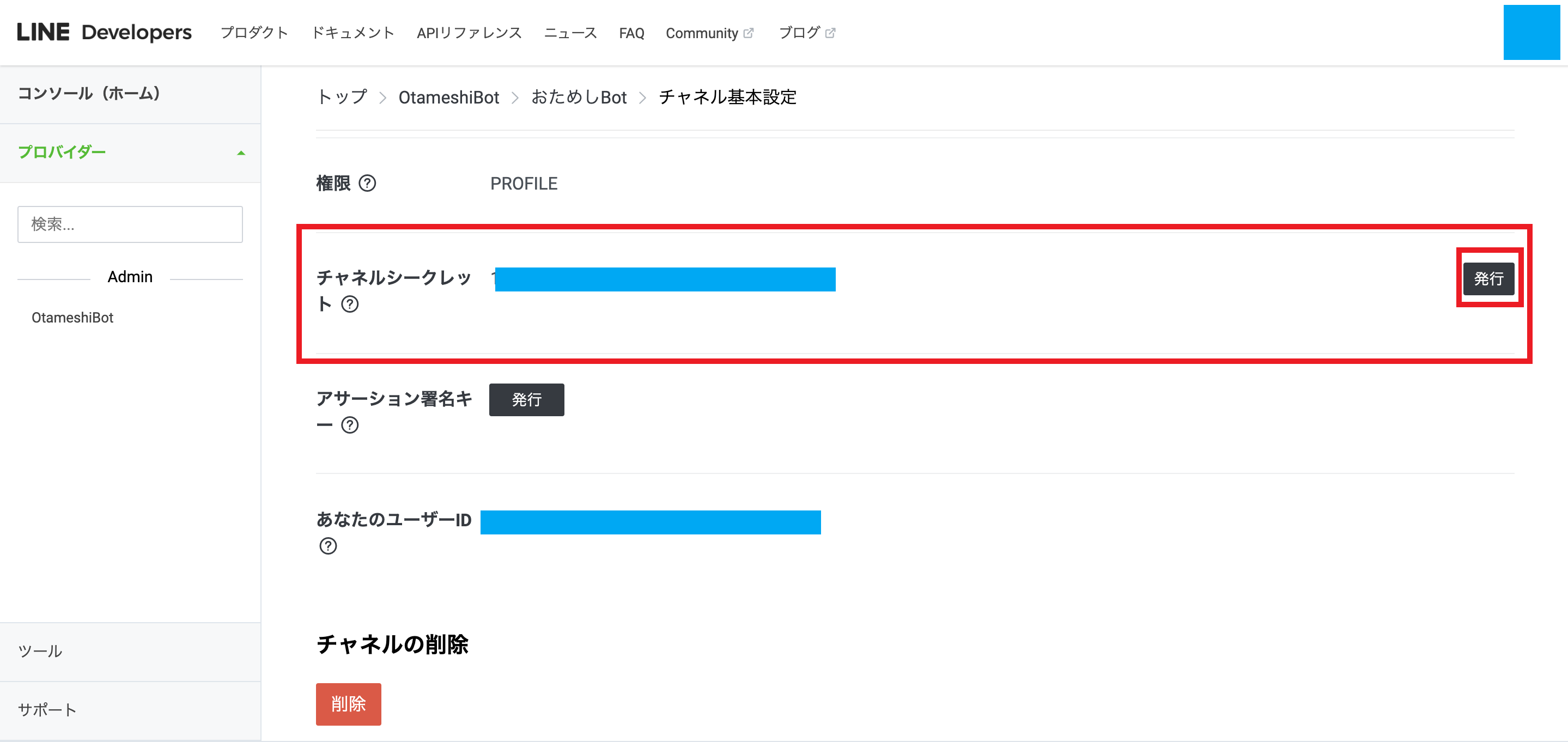Open the ブログ external link
1568x742 pixels.
(x=806, y=33)
